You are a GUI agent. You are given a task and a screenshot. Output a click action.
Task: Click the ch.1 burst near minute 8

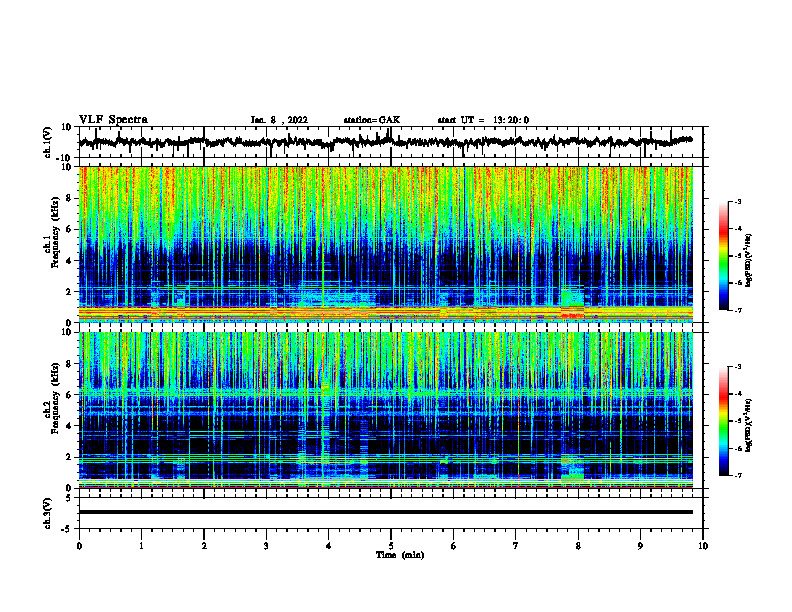[x=573, y=303]
